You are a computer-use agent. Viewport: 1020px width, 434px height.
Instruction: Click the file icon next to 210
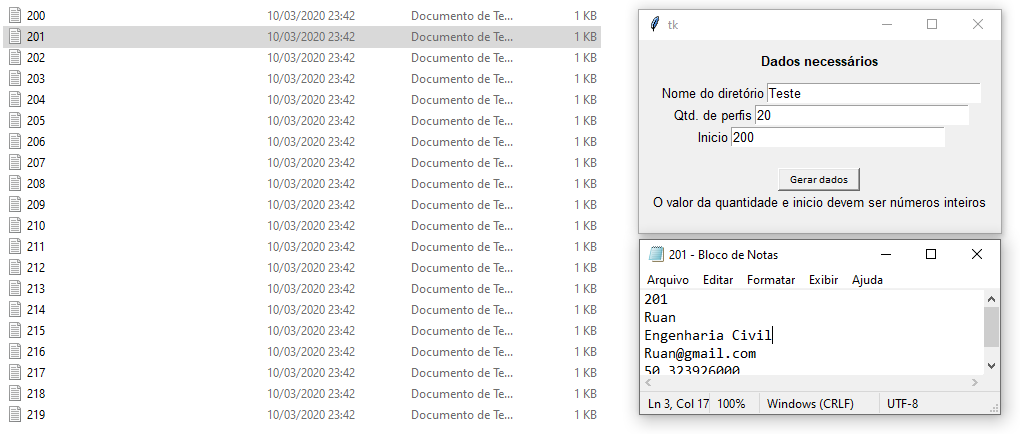(x=15, y=226)
